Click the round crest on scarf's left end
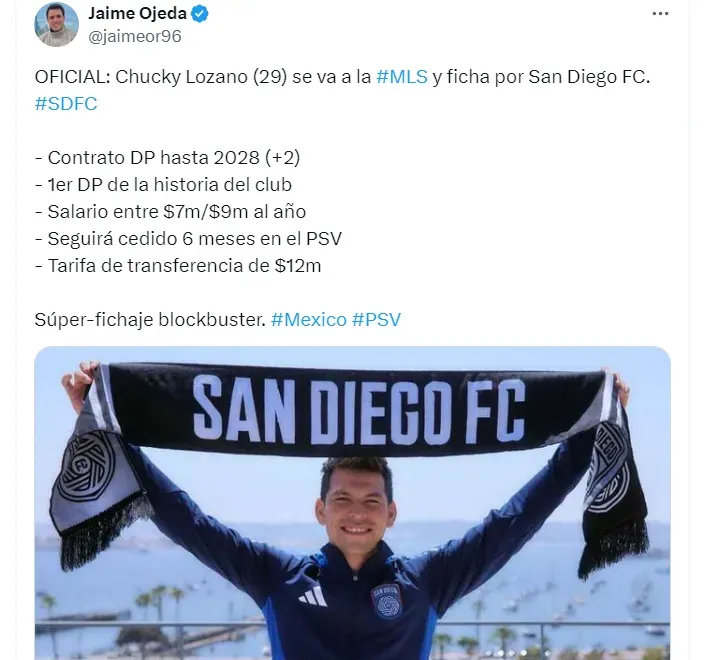This screenshot has width=704, height=660. pos(86,467)
